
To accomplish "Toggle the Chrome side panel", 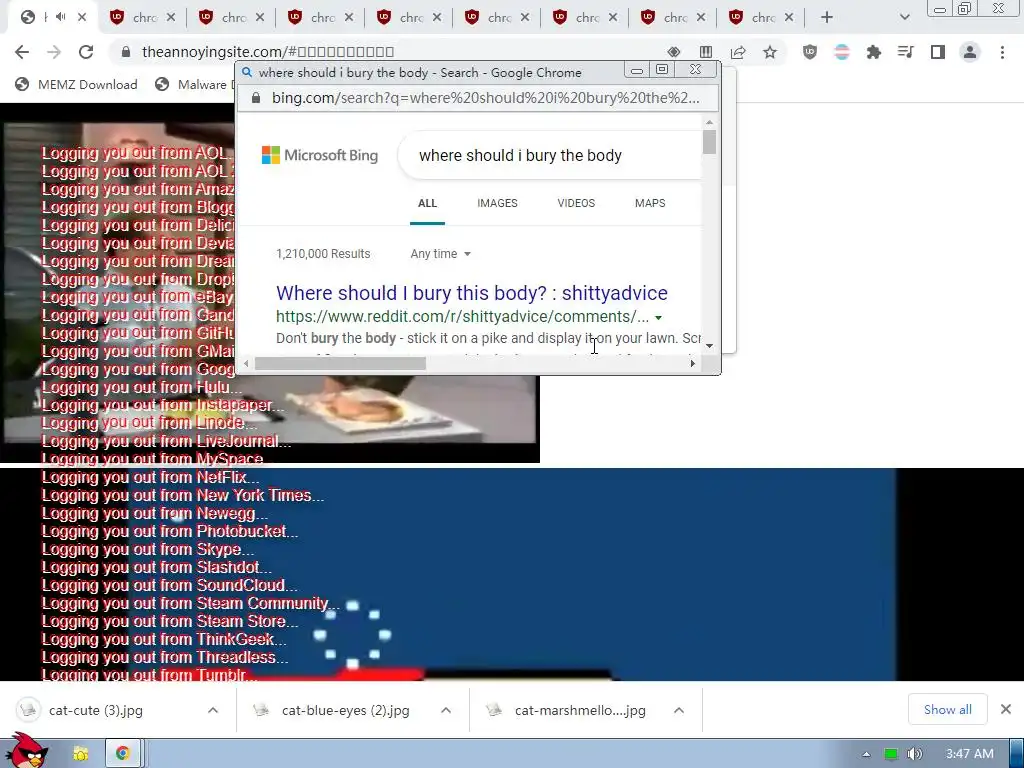I will [938, 52].
